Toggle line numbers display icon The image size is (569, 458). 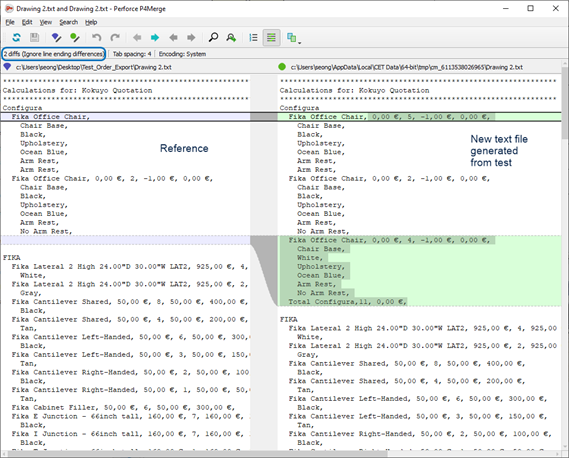click(253, 37)
